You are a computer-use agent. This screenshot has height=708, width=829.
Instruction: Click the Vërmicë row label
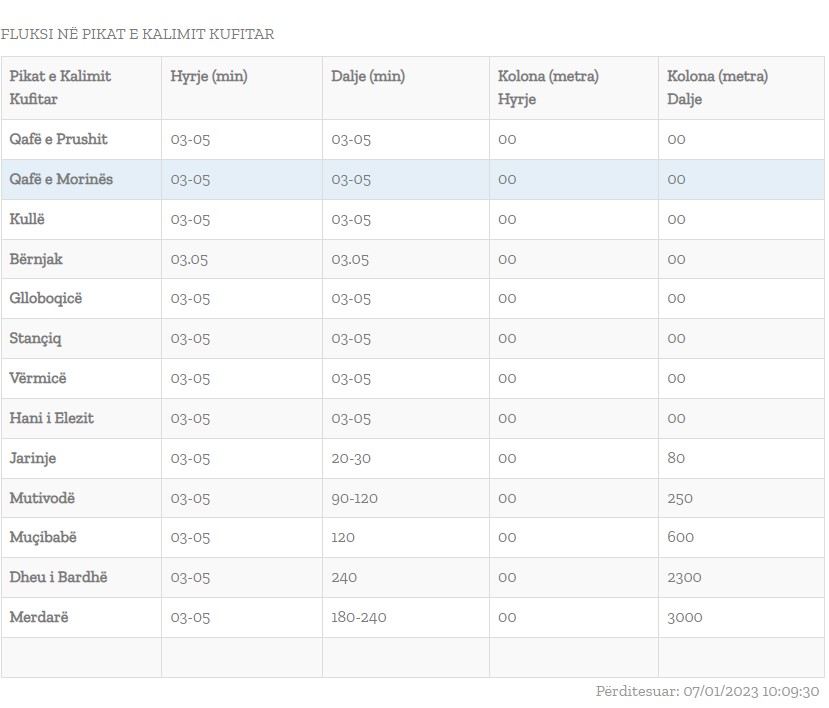pyautogui.click(x=38, y=378)
